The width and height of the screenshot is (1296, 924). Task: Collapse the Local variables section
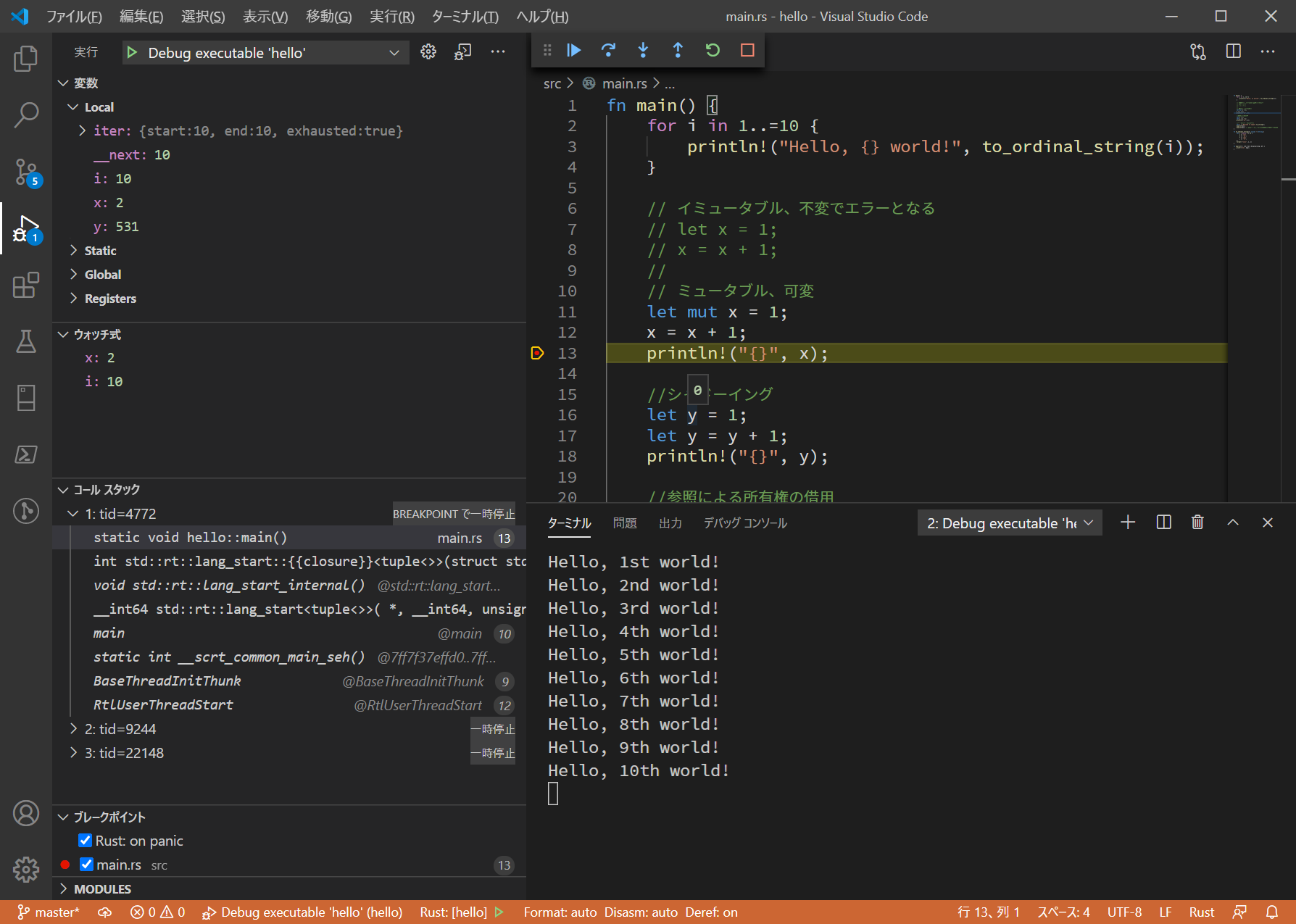click(73, 107)
